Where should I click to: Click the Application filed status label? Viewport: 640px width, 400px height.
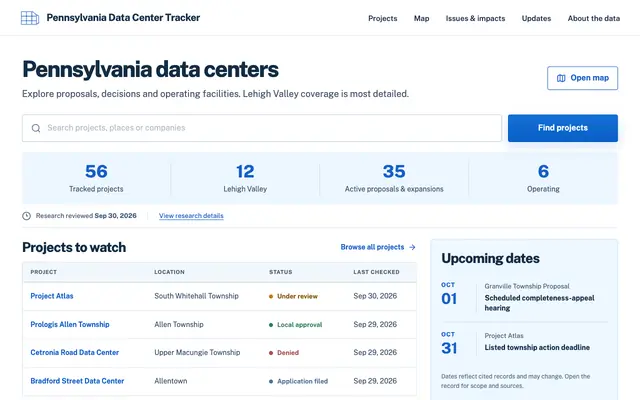pyautogui.click(x=302, y=381)
